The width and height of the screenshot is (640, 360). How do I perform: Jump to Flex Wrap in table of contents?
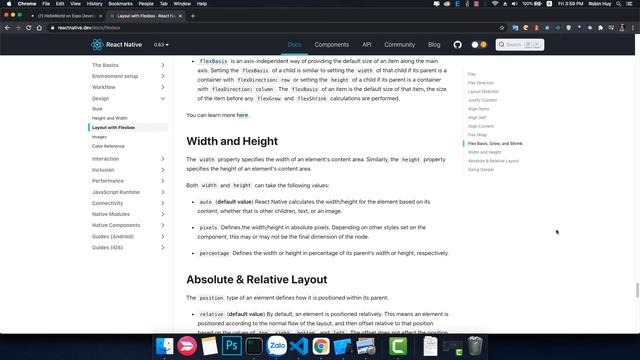click(x=477, y=135)
